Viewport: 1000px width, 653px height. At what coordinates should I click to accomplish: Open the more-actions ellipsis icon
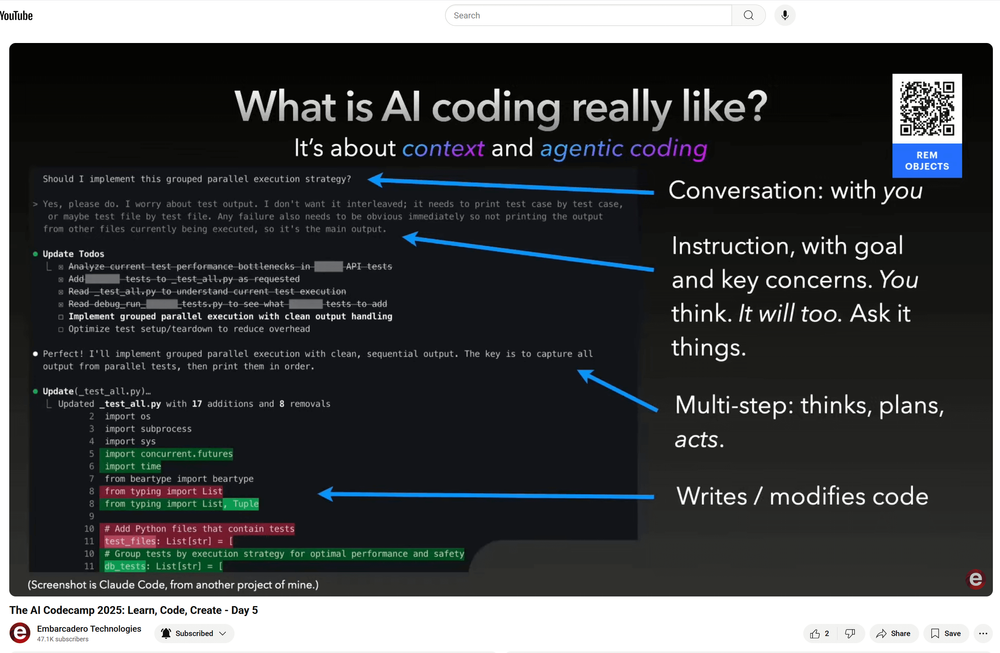(983, 633)
